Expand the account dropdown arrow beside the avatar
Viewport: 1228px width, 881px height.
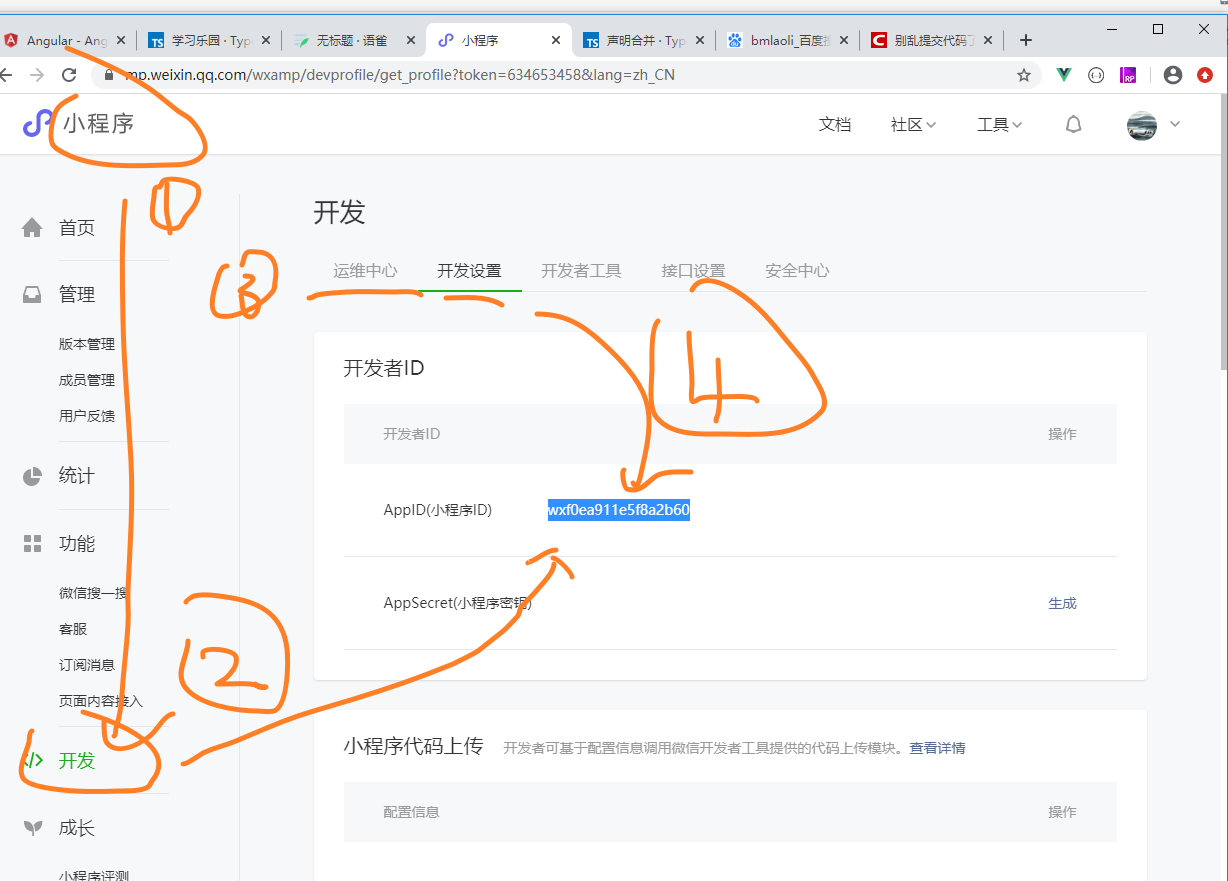[1175, 124]
